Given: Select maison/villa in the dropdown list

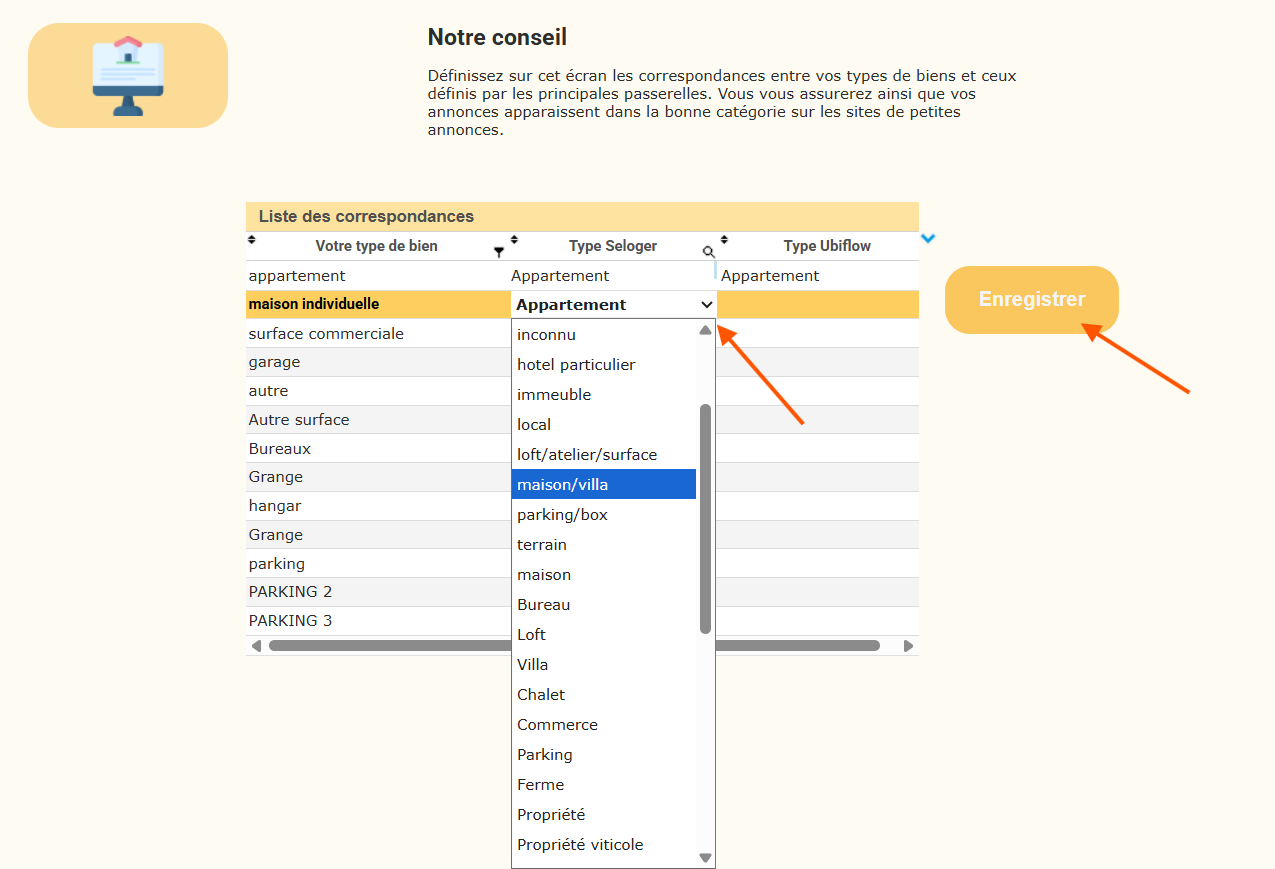Looking at the screenshot, I should click(x=604, y=485).
